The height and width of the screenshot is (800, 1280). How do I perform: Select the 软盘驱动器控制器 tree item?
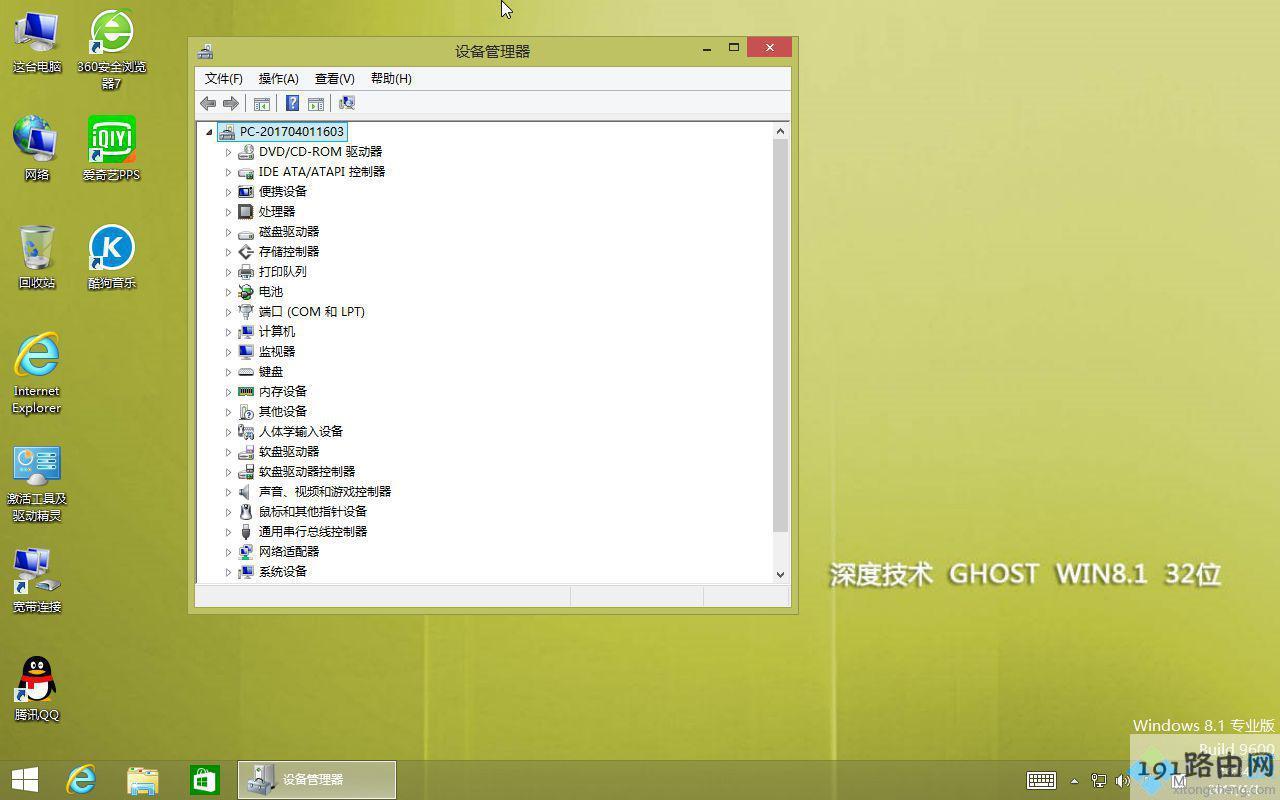click(307, 471)
